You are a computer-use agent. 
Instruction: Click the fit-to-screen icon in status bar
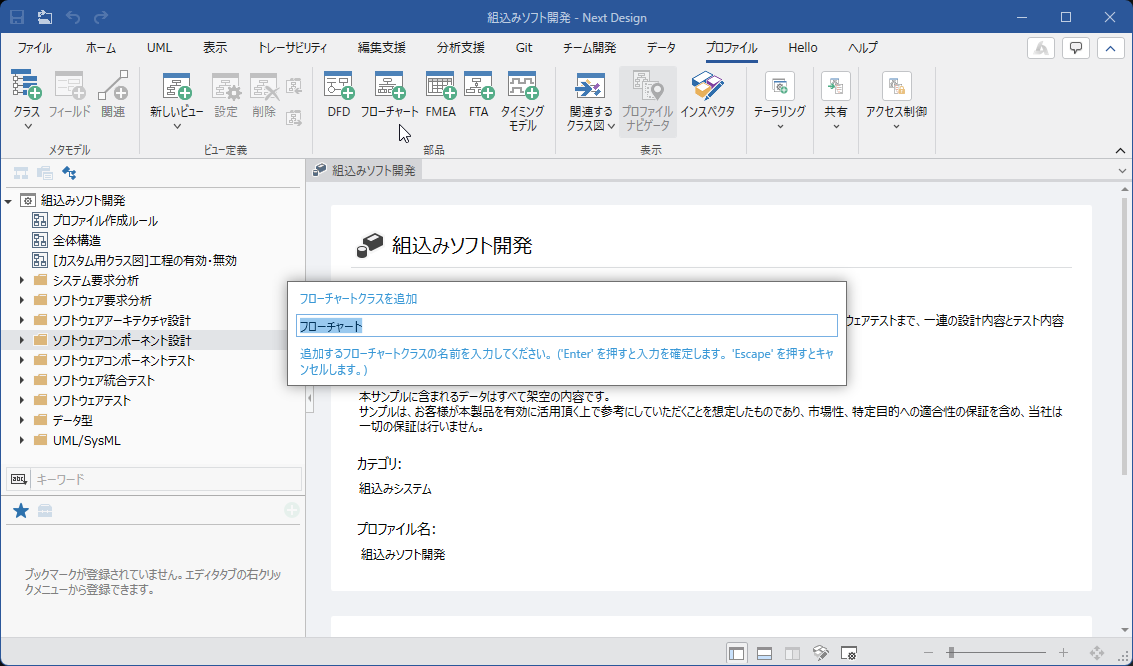(1097, 652)
